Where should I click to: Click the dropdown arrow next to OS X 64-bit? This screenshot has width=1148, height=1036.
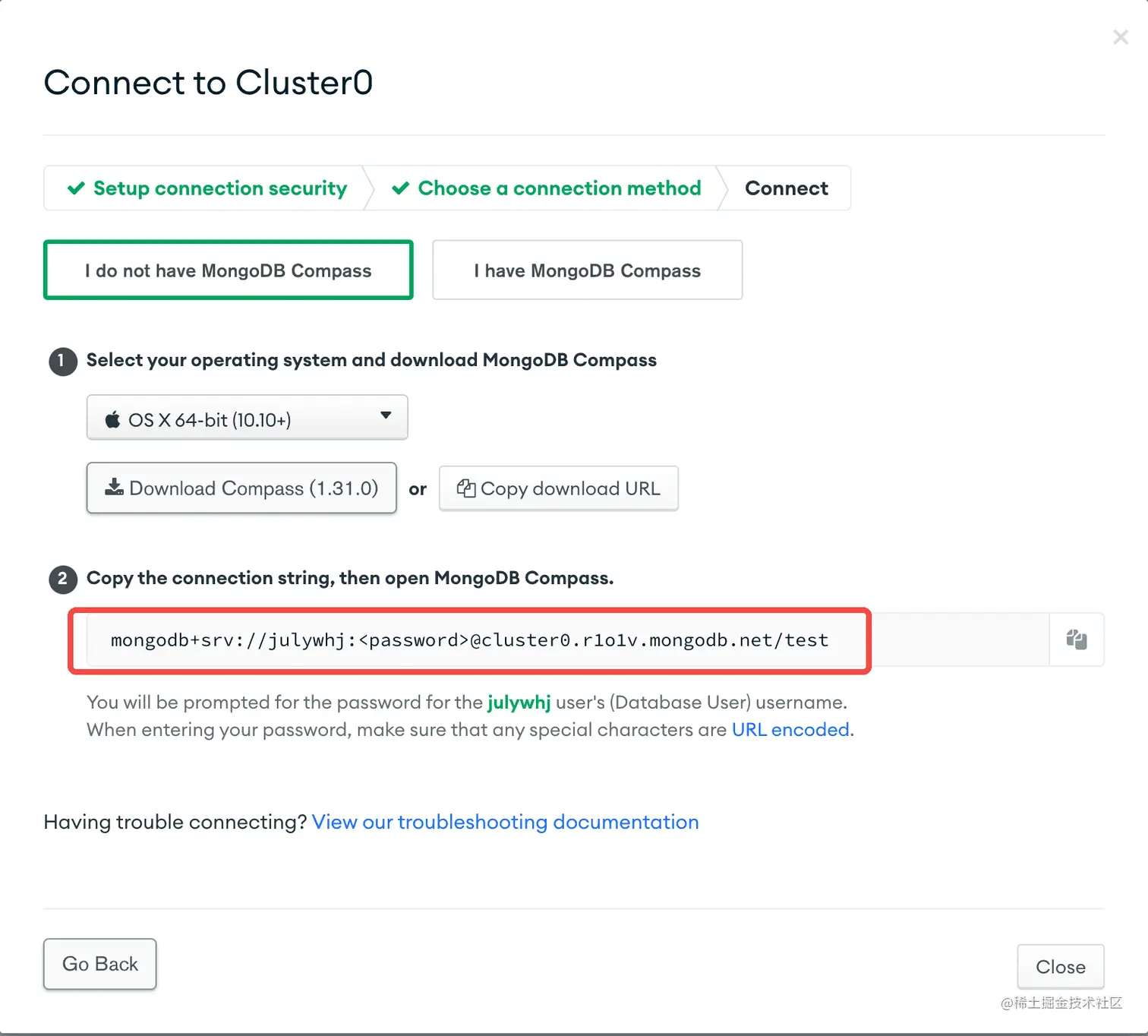click(x=386, y=417)
